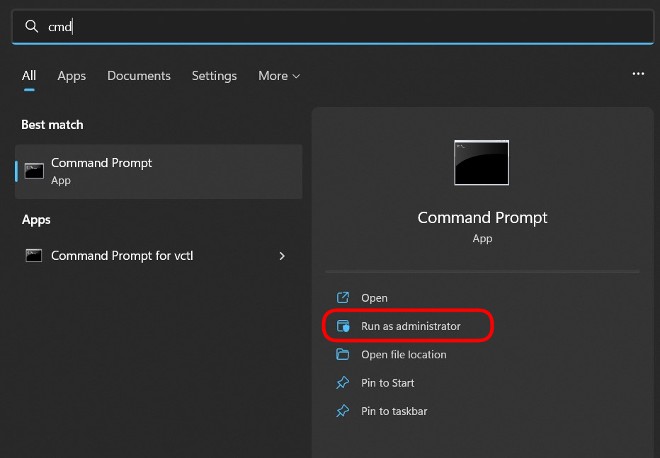The height and width of the screenshot is (458, 660).
Task: Click the Pin to Start pin icon
Action: [x=343, y=383]
